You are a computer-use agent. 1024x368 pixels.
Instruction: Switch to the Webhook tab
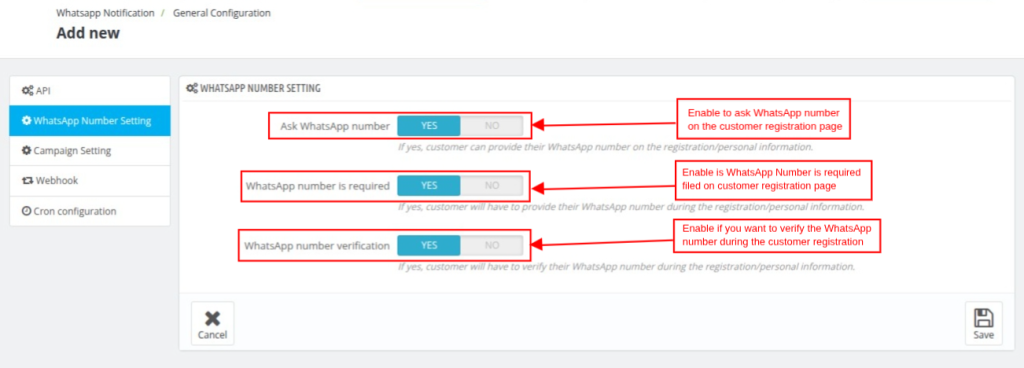[89, 181]
